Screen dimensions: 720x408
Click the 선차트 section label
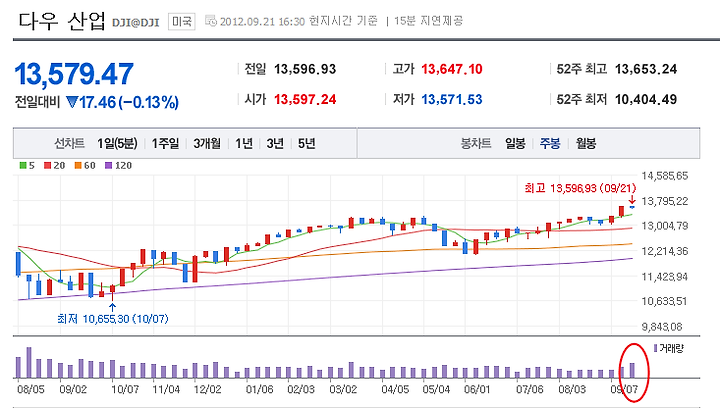pyautogui.click(x=69, y=144)
